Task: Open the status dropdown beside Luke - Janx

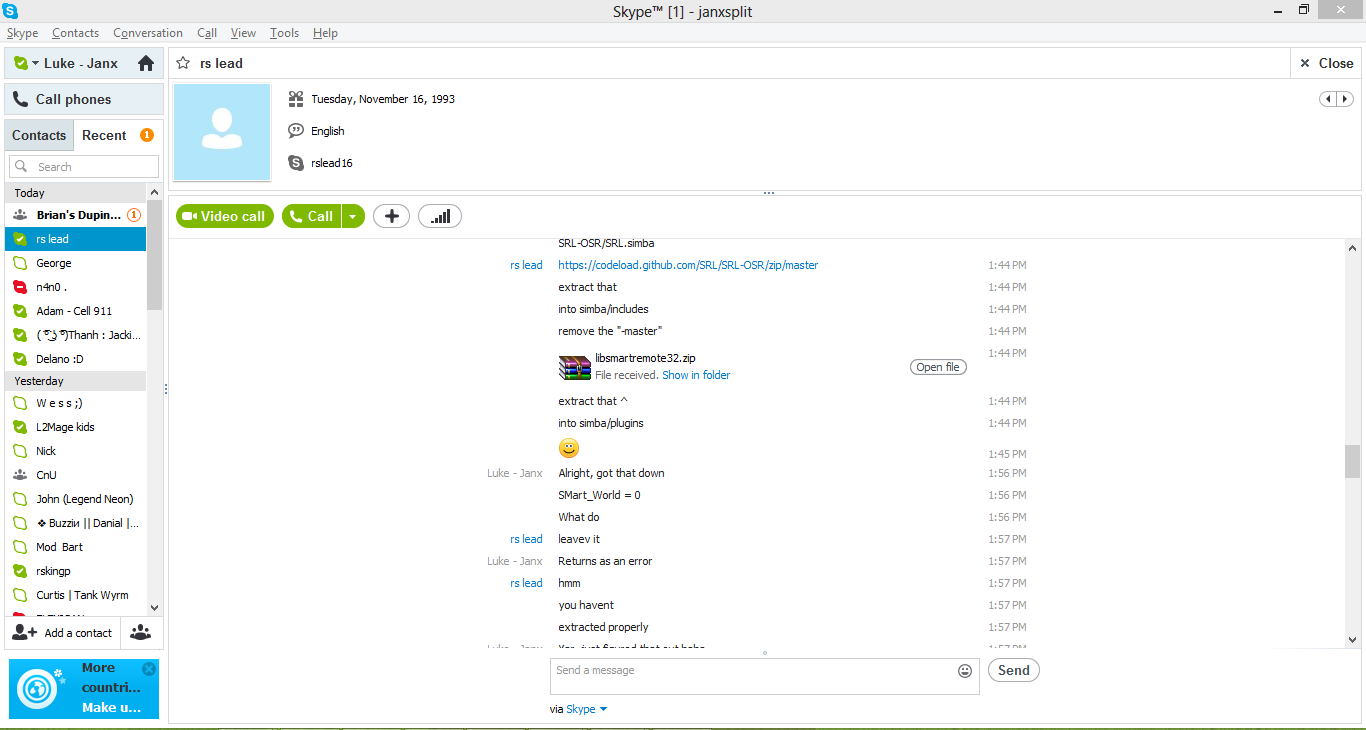Action: 35,63
